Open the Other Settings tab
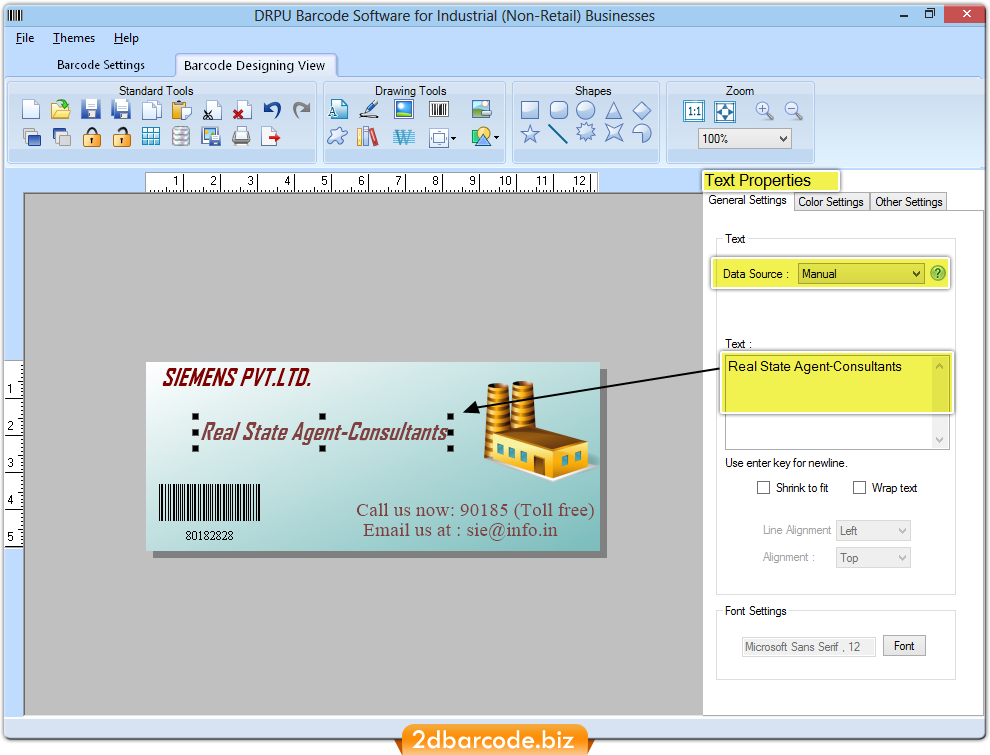 pos(909,201)
